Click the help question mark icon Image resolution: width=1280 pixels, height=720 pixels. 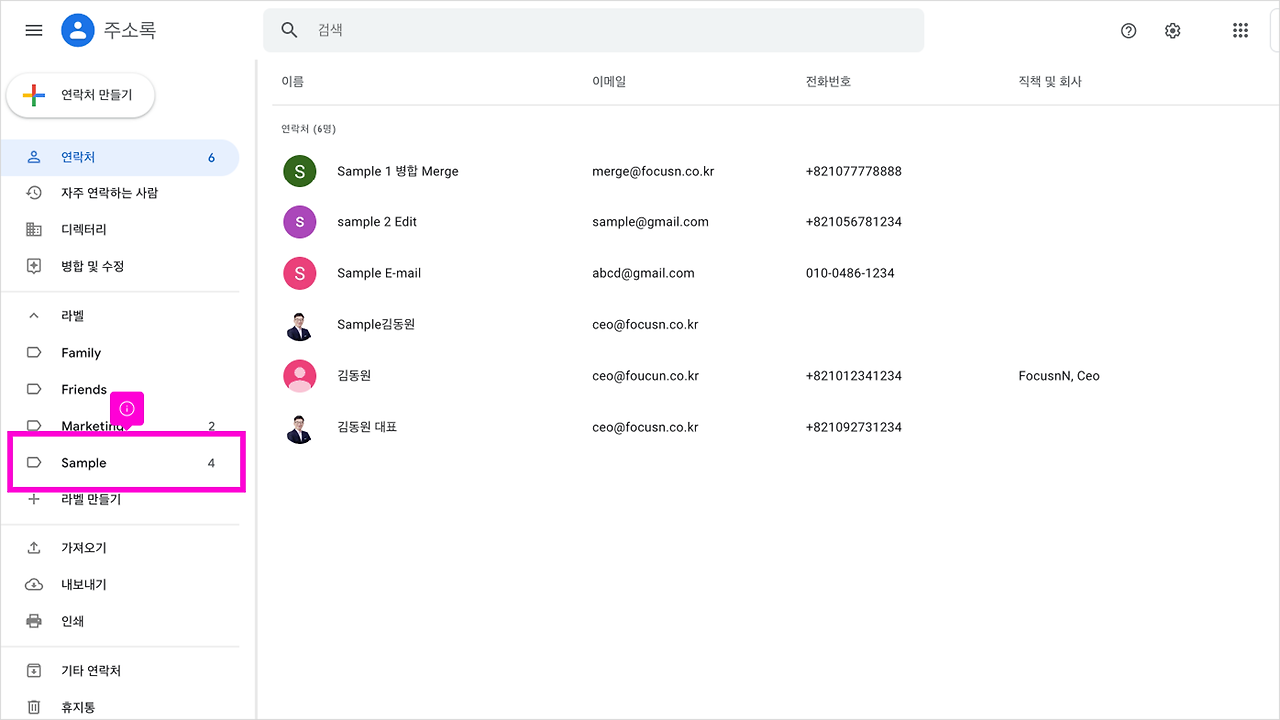[x=1128, y=30]
